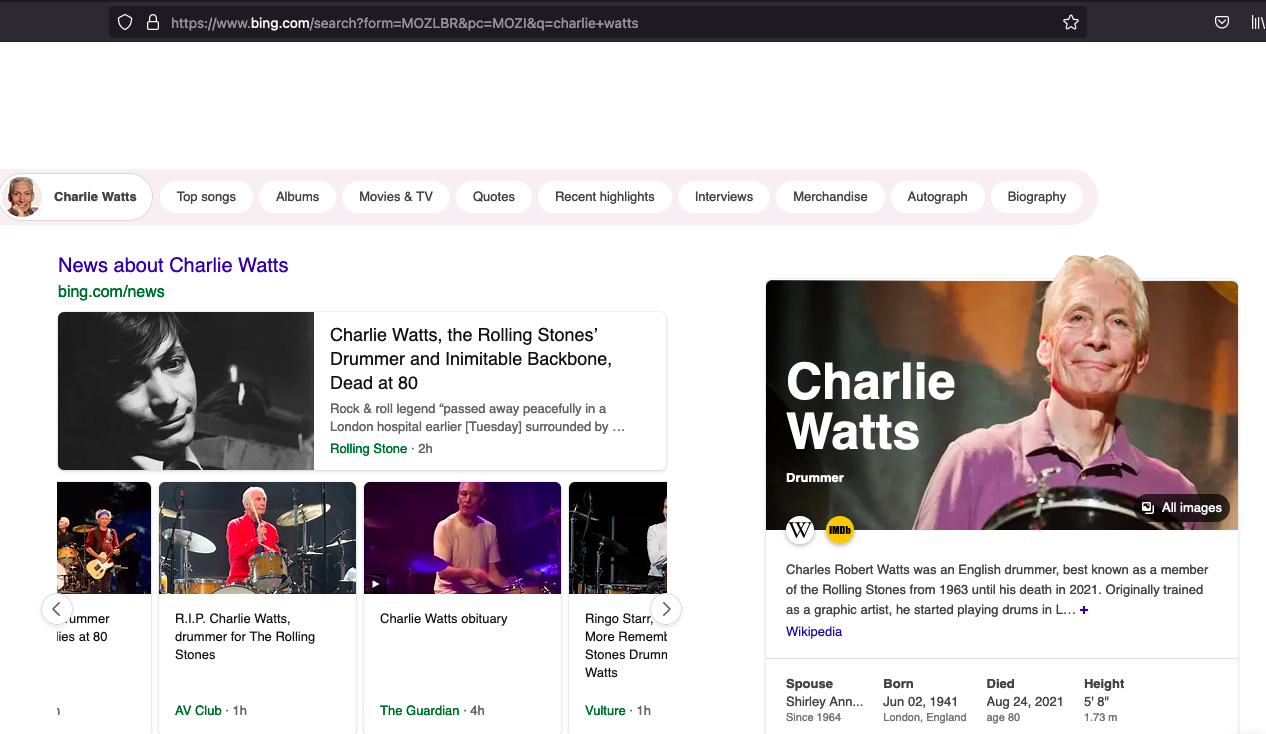Image resolution: width=1266 pixels, height=734 pixels.
Task: Click the Shirley Ann spouse entry
Action: pyautogui.click(x=824, y=701)
